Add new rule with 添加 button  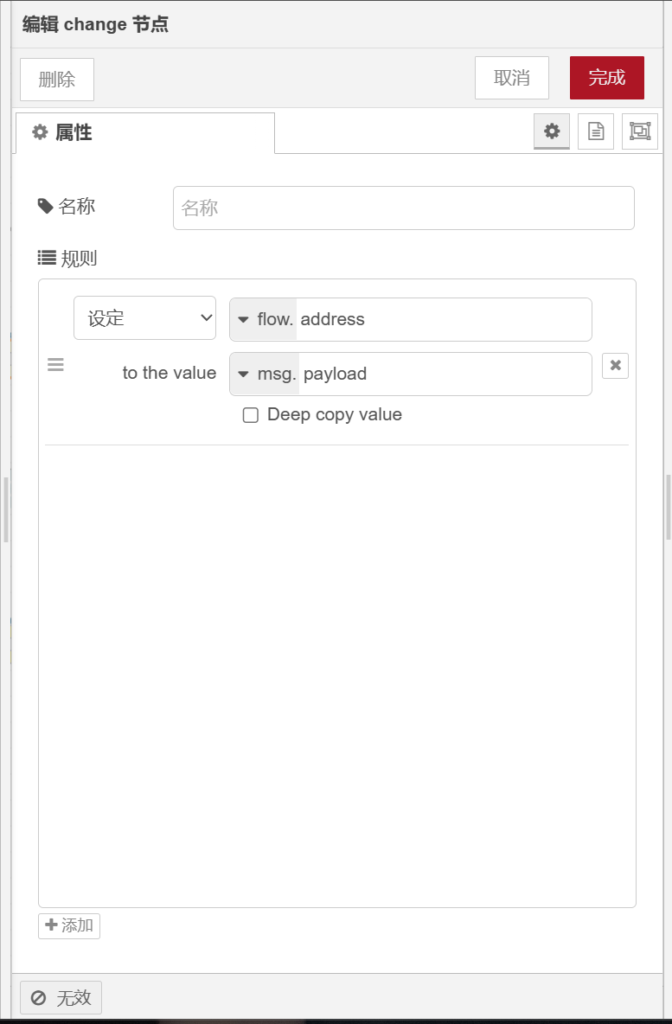click(69, 925)
